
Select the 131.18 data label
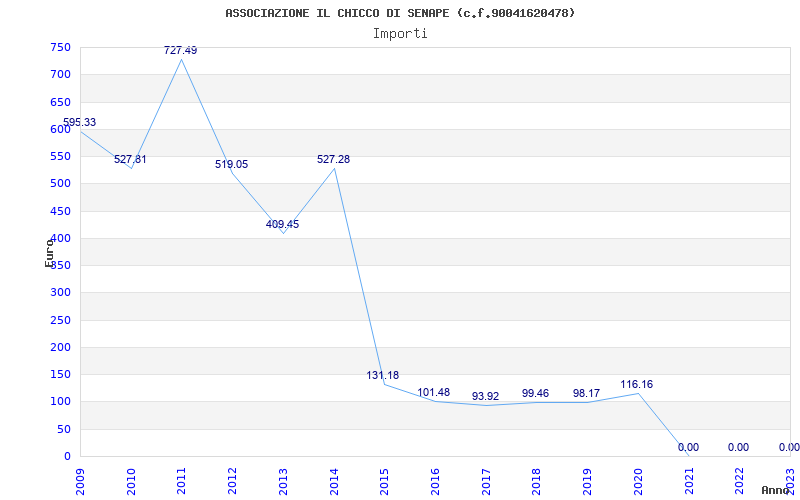(383, 375)
